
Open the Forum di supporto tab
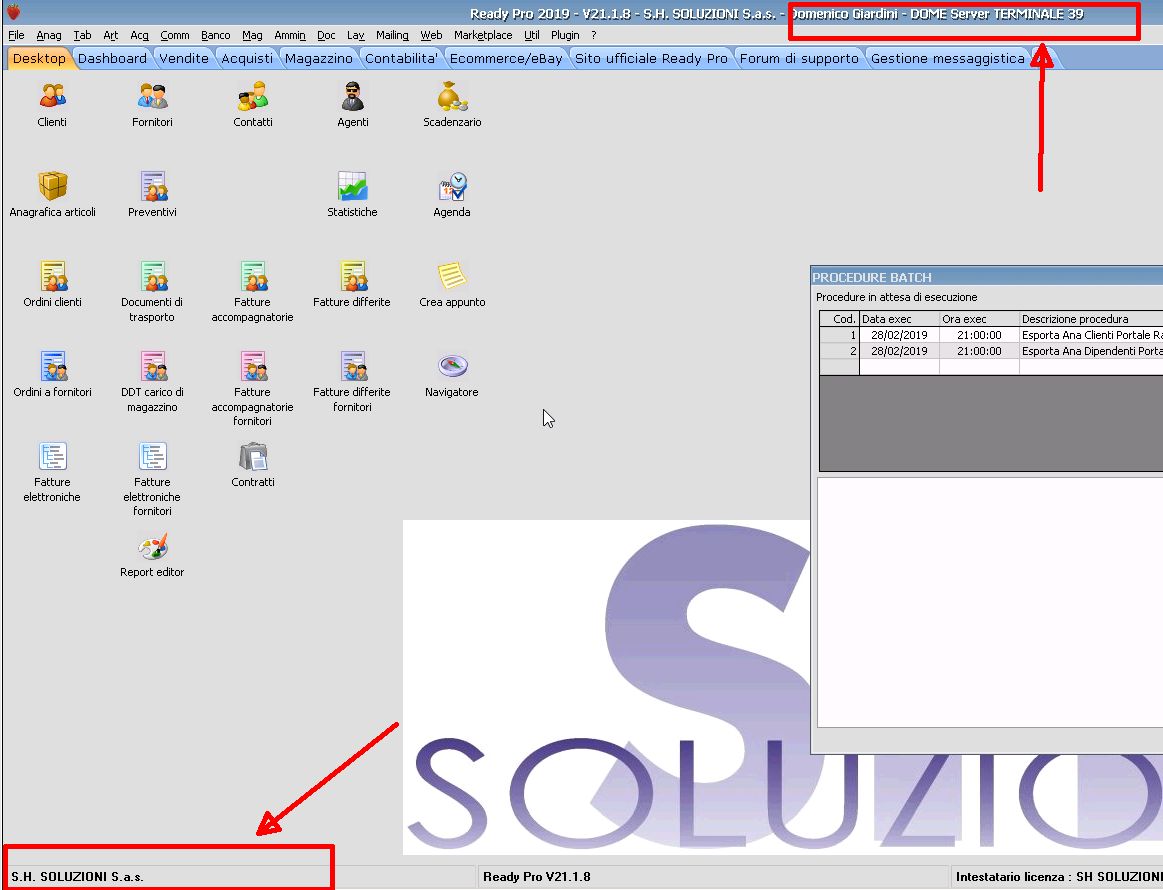799,59
